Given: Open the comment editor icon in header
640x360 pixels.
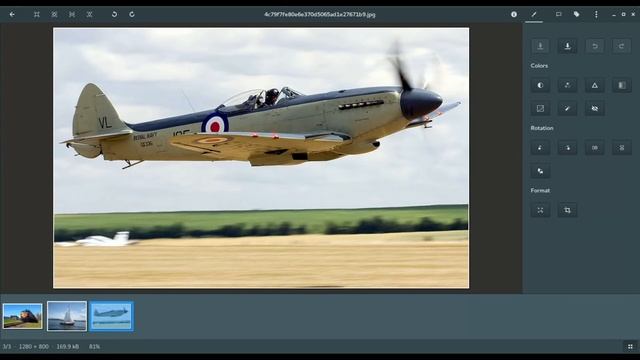Looking at the screenshot, I should pos(558,14).
